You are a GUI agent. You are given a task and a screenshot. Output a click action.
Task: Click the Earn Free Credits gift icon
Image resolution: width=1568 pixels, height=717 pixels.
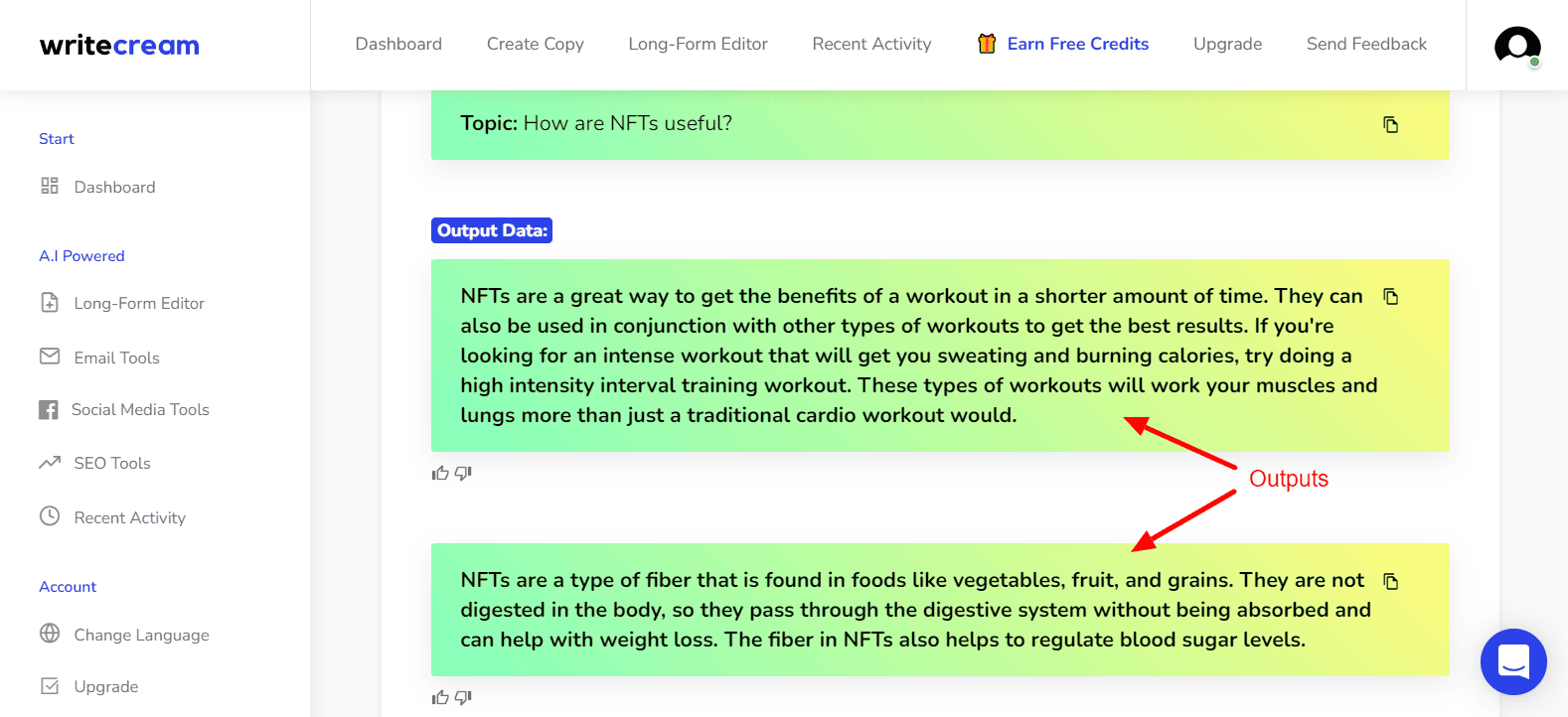[x=987, y=44]
